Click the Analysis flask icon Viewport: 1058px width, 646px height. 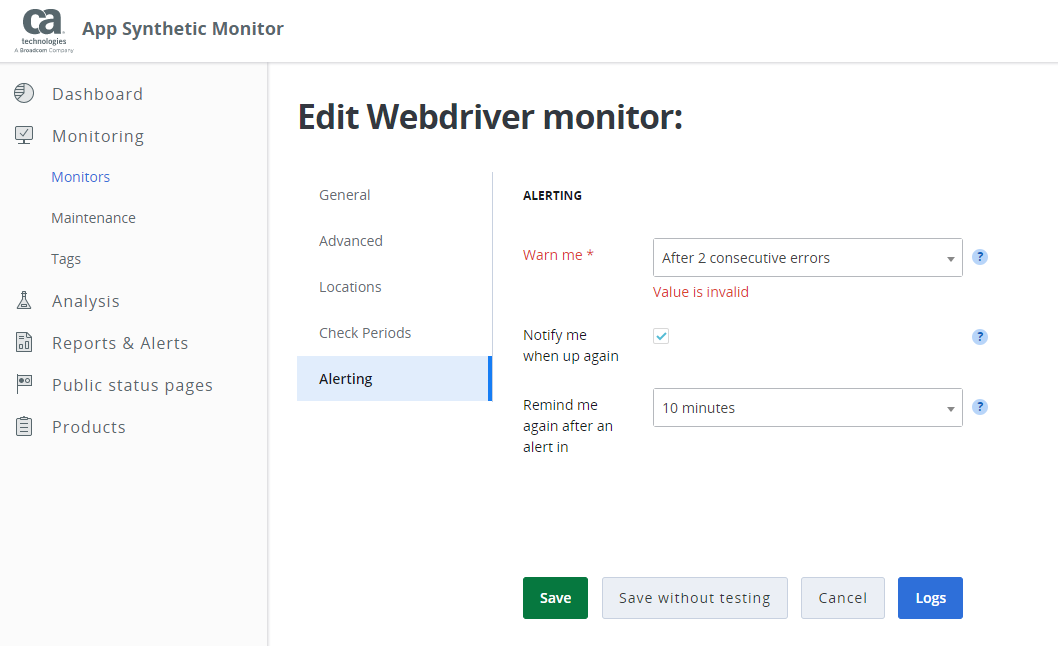[x=24, y=300]
